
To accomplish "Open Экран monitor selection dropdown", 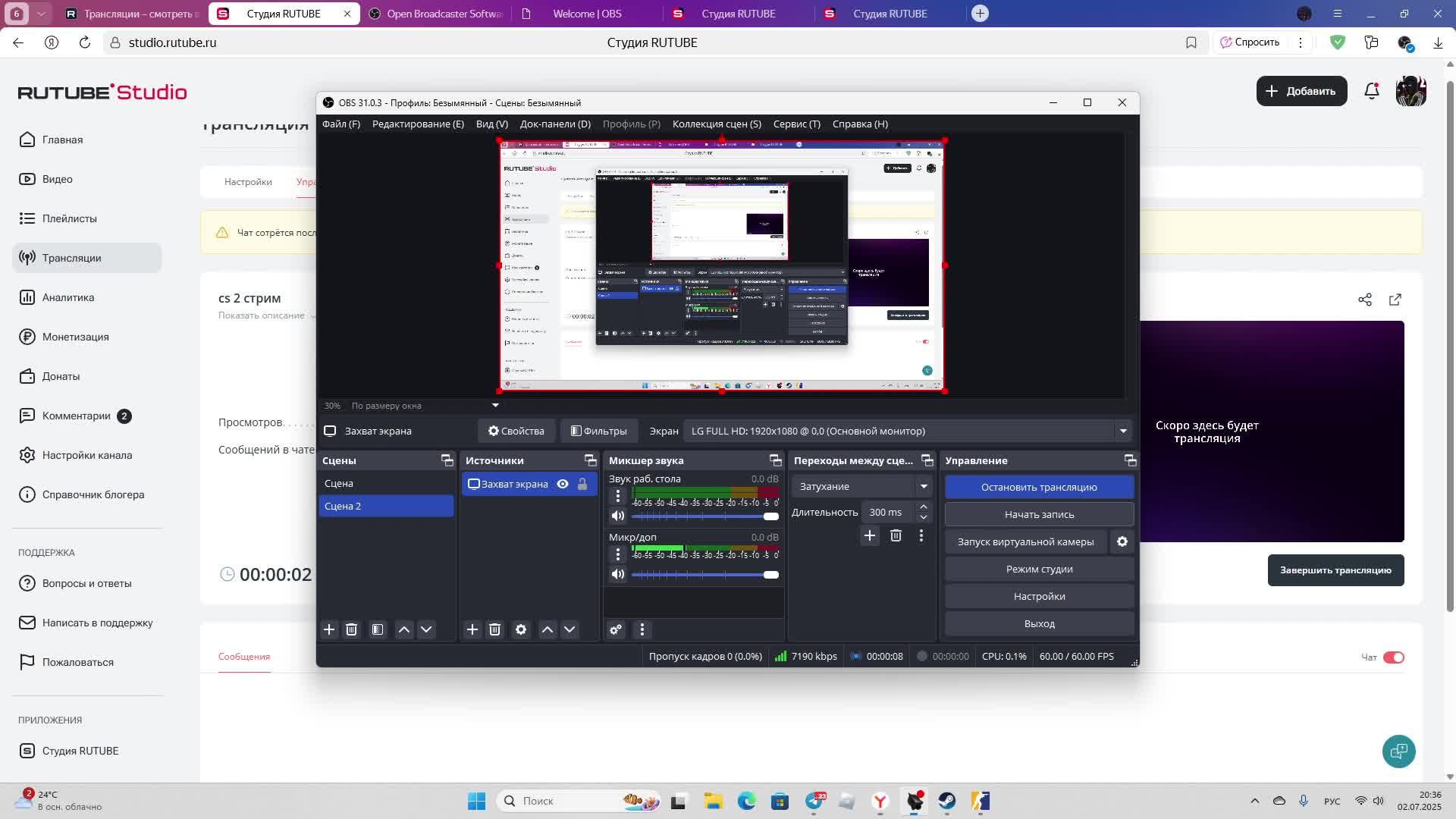I will tap(908, 431).
